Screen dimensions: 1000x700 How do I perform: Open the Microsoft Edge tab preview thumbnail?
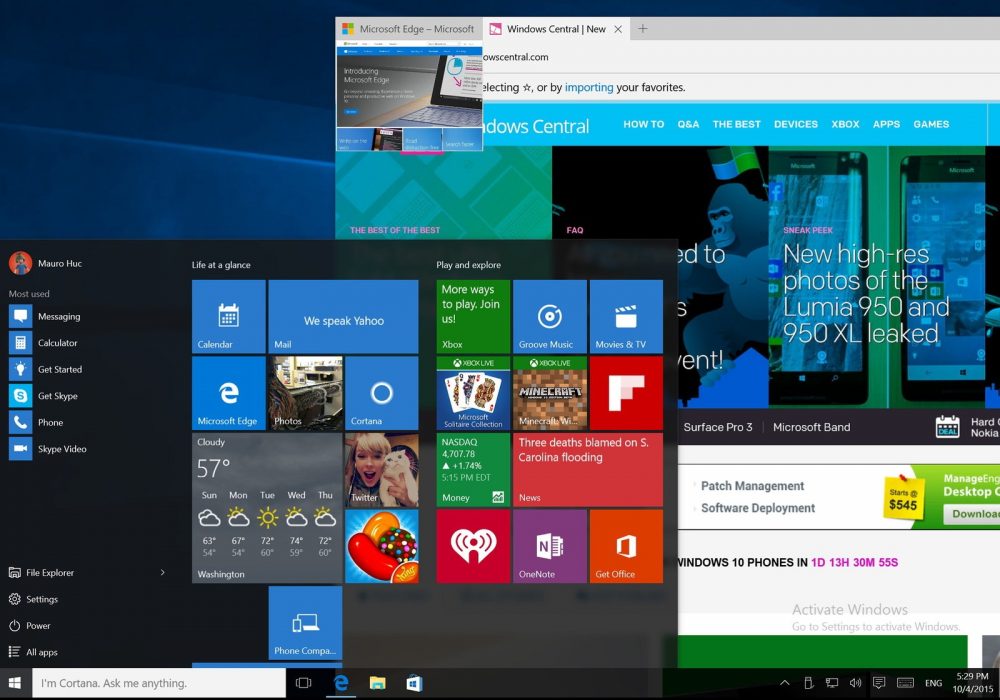pyautogui.click(x=409, y=97)
